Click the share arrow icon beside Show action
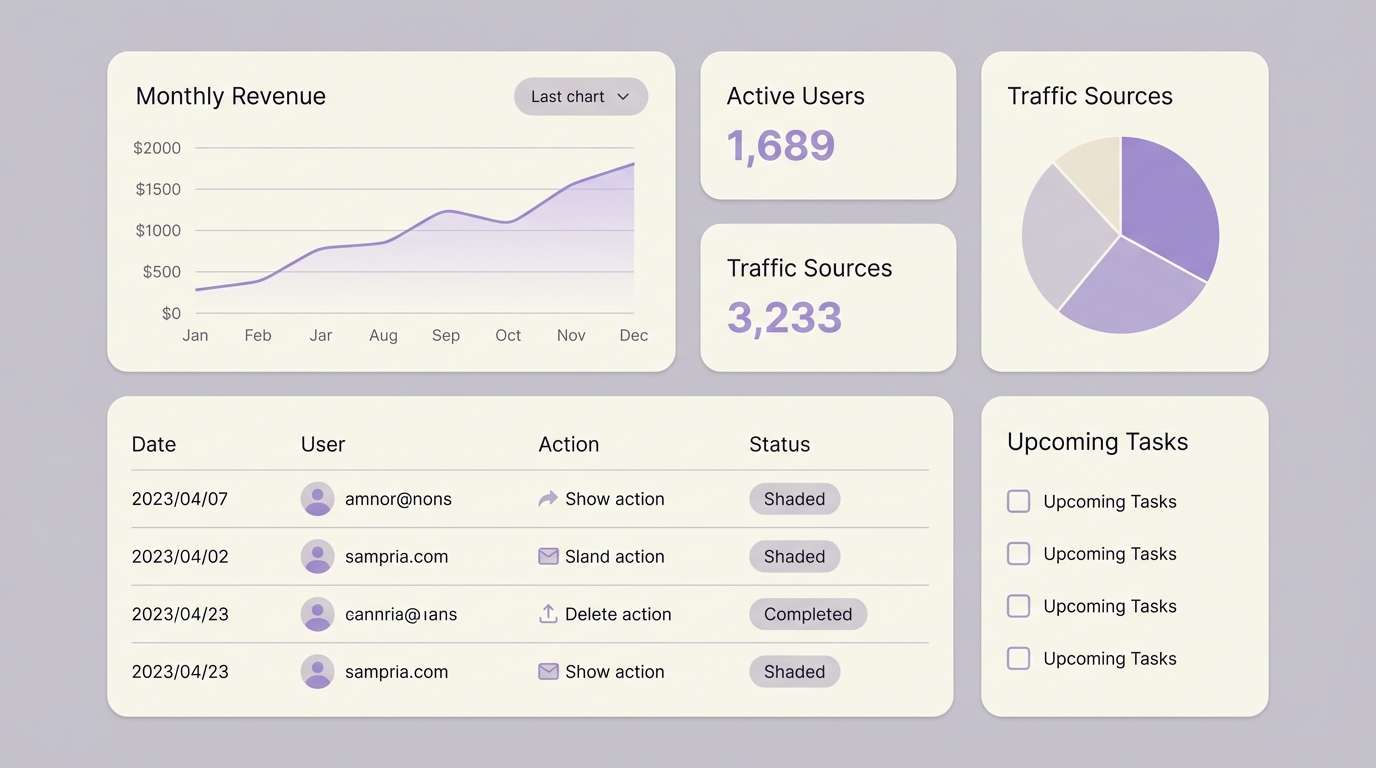The width and height of the screenshot is (1376, 768). (547, 498)
